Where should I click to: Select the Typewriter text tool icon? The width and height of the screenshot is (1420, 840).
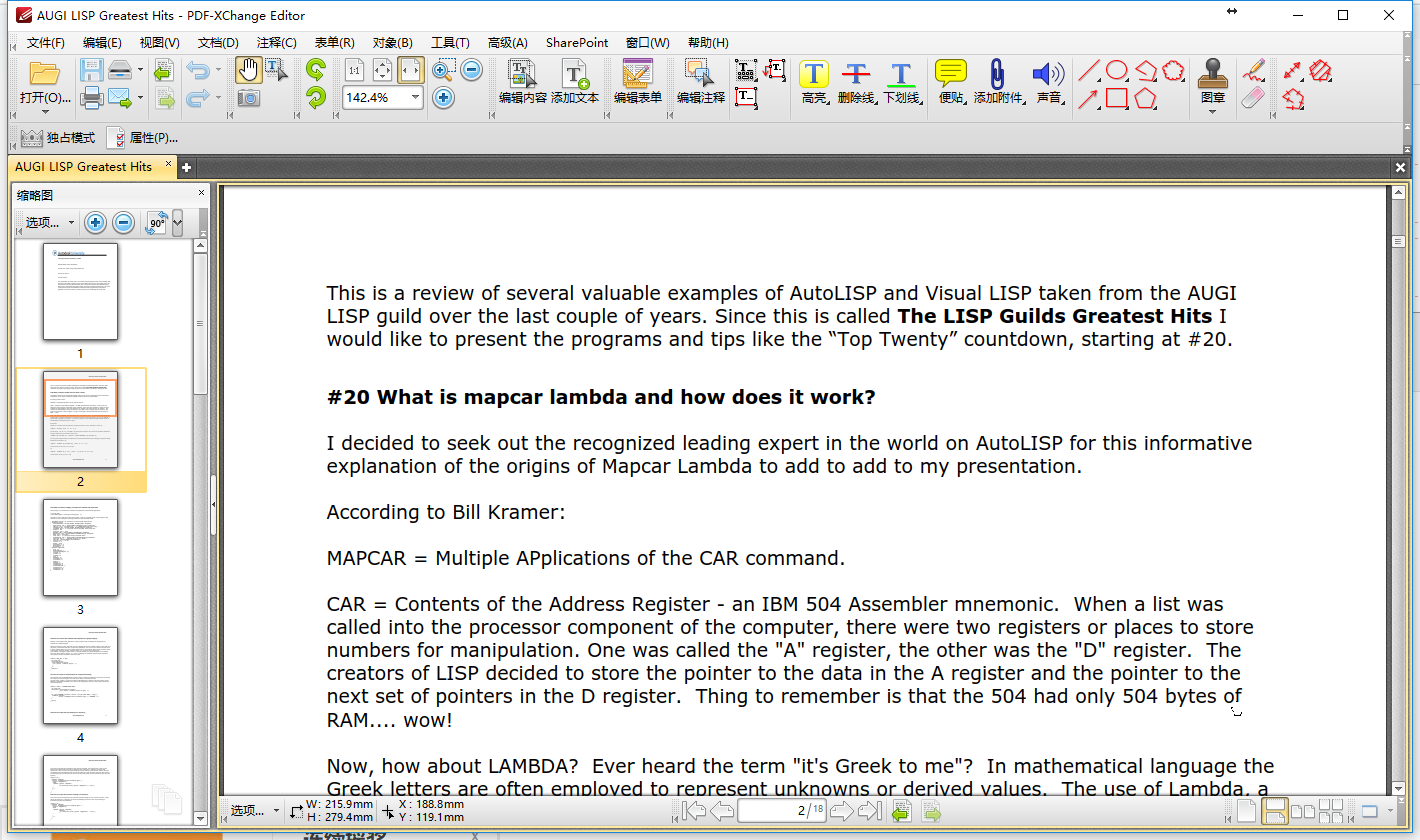[x=746, y=70]
